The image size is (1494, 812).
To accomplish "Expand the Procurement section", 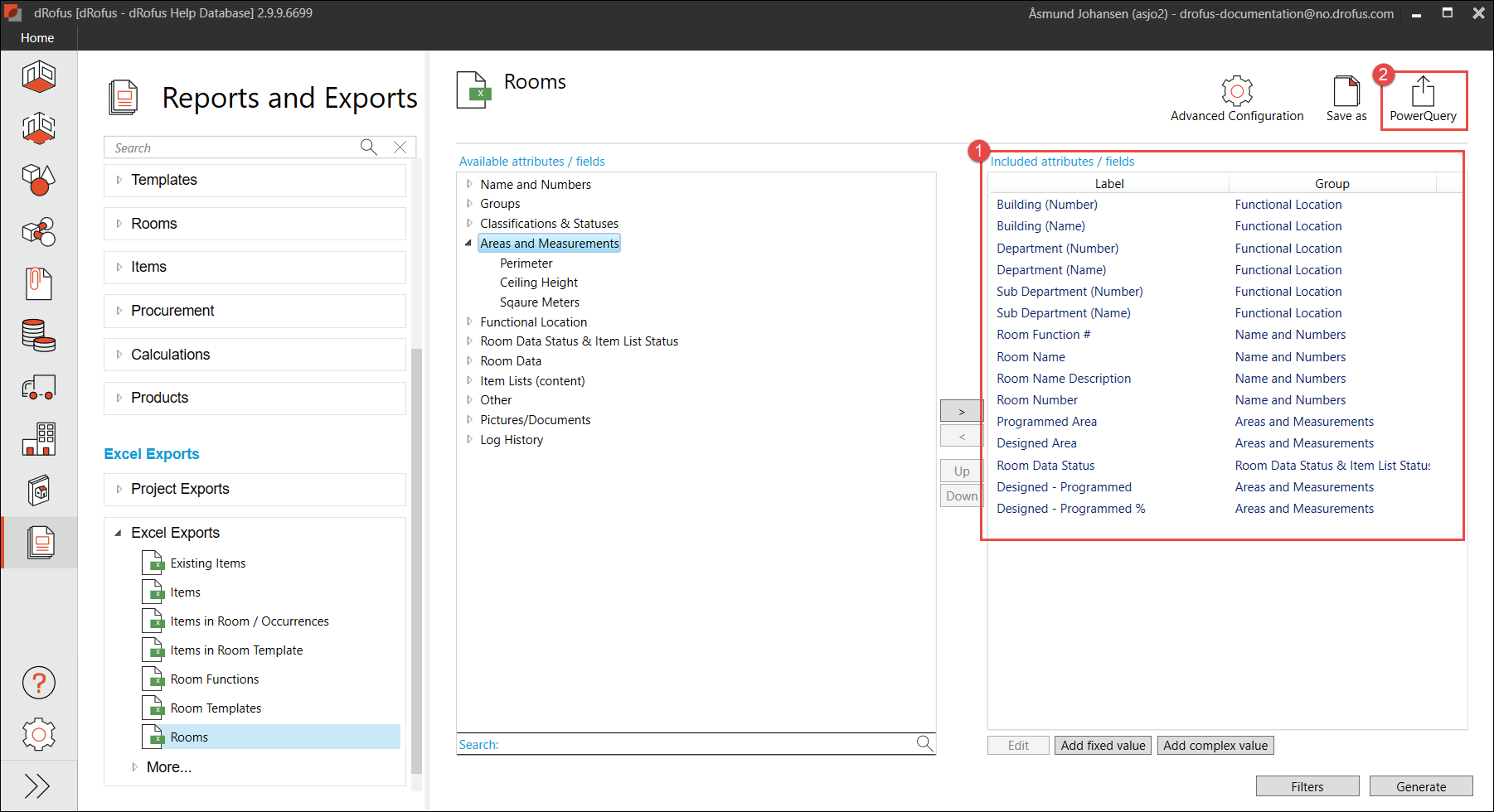I will click(119, 311).
